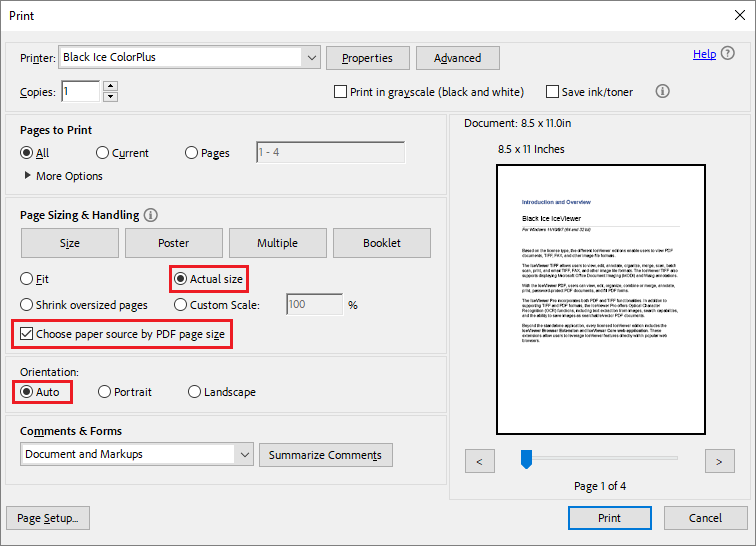Select the Landscape orientation option
The width and height of the screenshot is (756, 546).
(195, 392)
